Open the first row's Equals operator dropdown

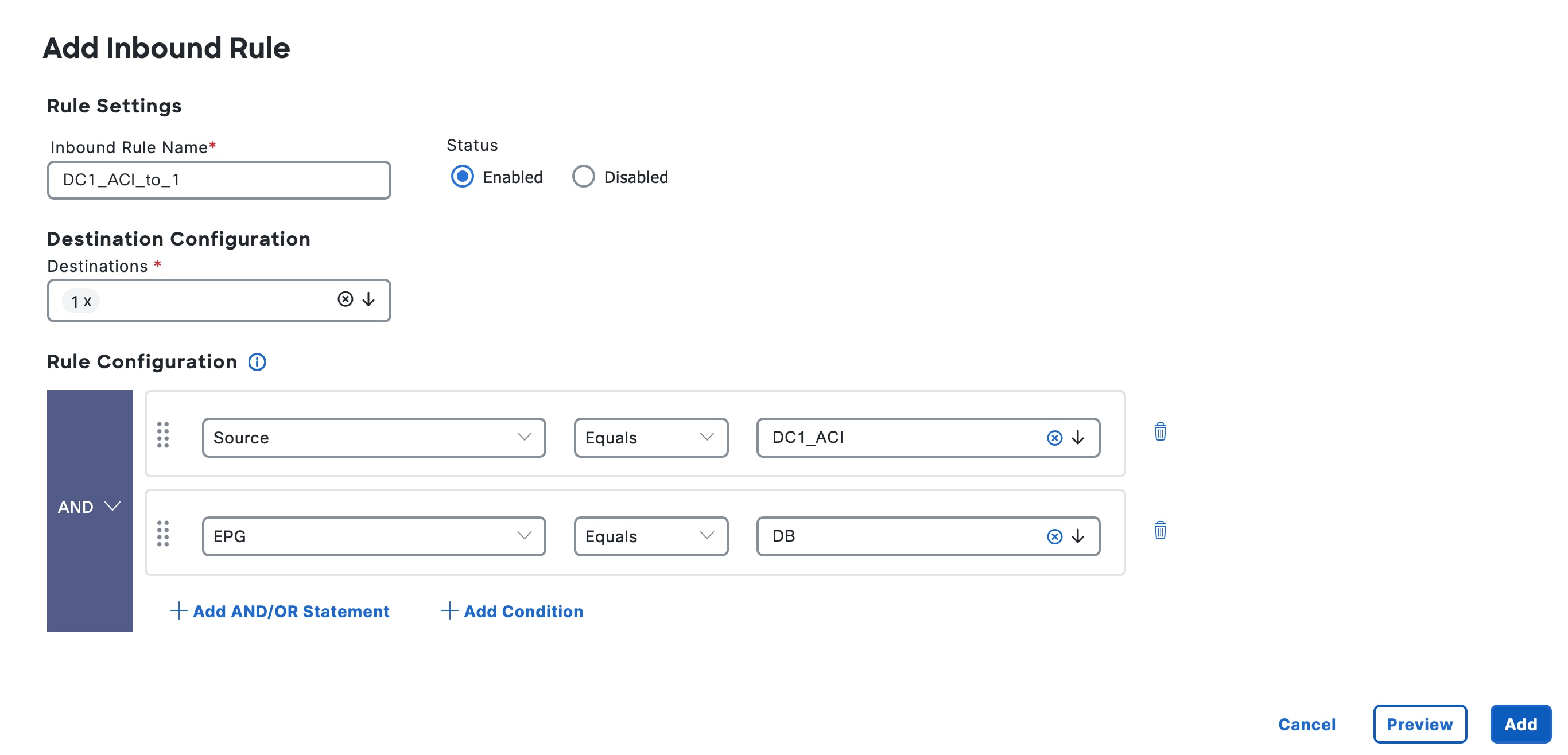[x=650, y=437]
